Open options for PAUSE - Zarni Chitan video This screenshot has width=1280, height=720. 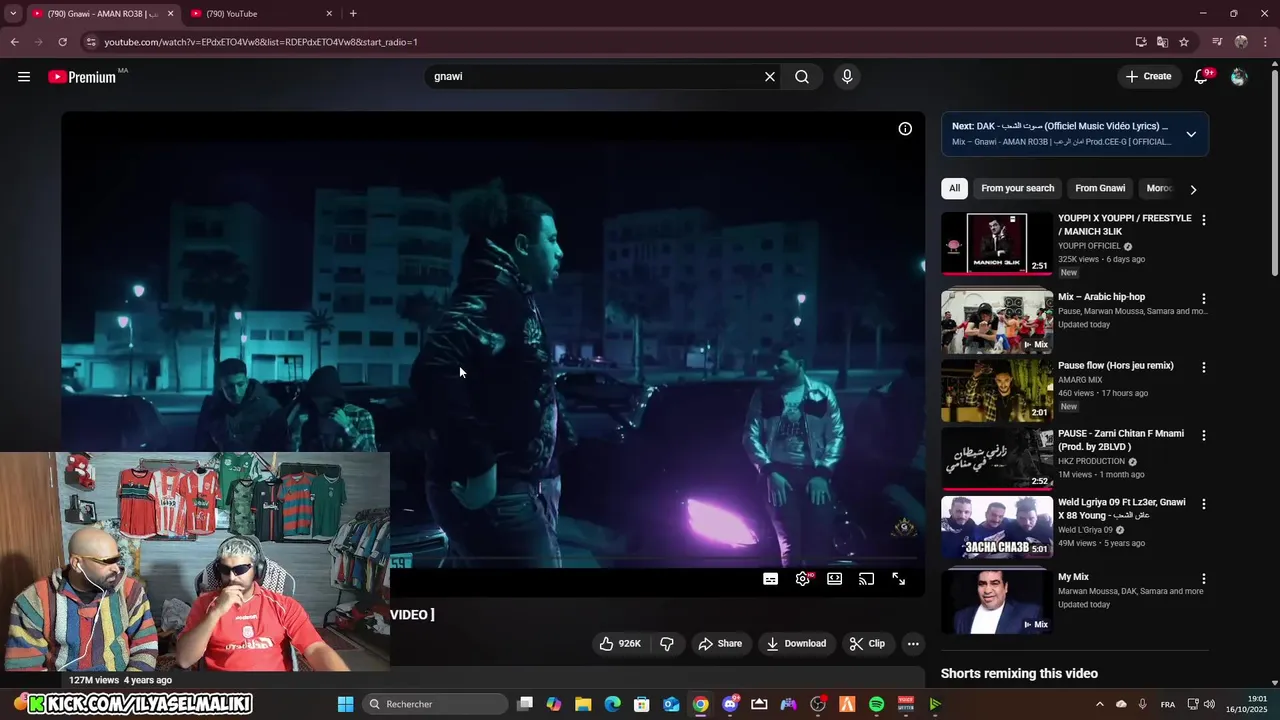coord(1204,435)
